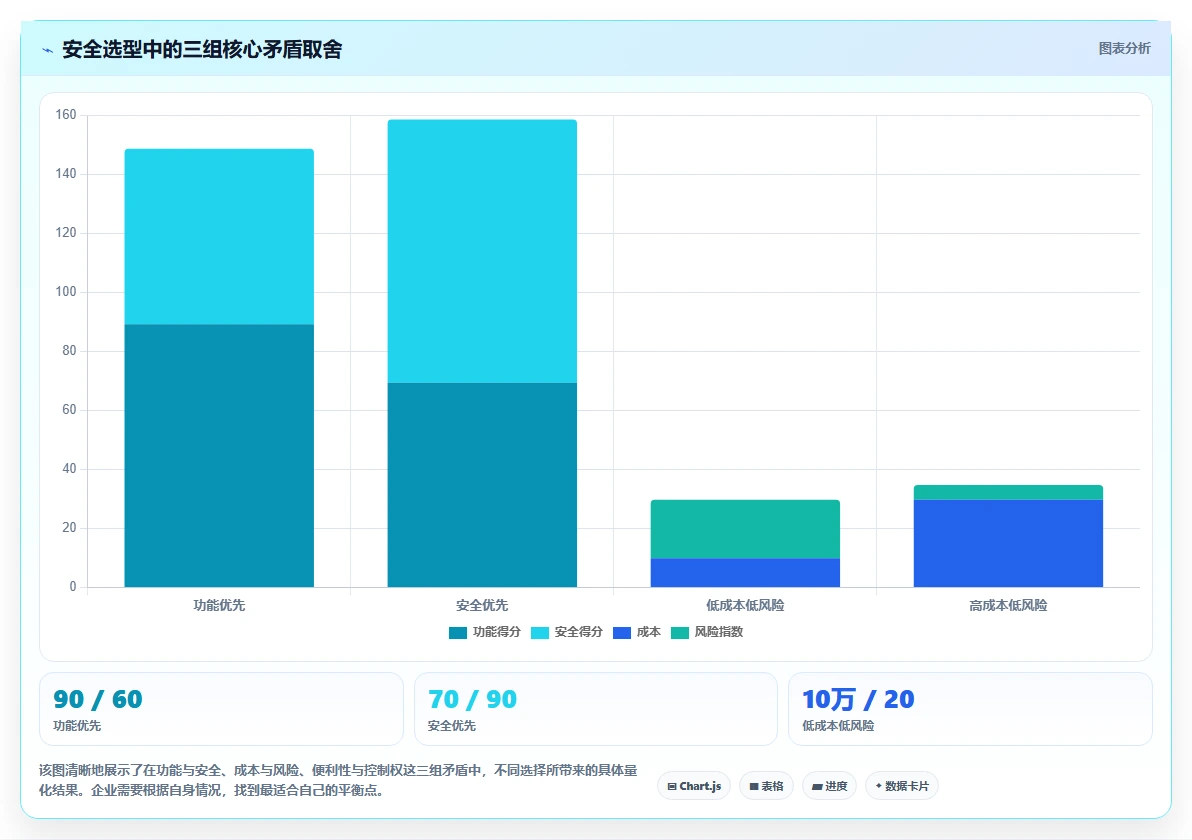1192x840 pixels.
Task: Click the 功能优先 bar's dark 功能得分 segment
Action: (x=219, y=455)
